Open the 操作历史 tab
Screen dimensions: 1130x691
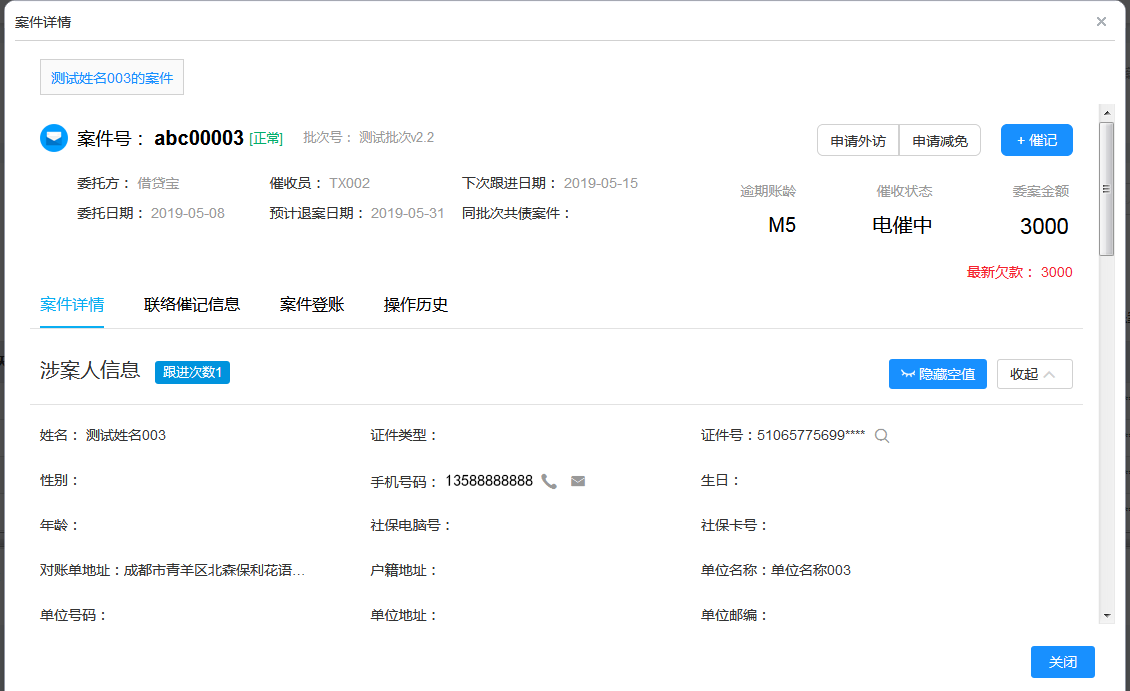point(416,305)
